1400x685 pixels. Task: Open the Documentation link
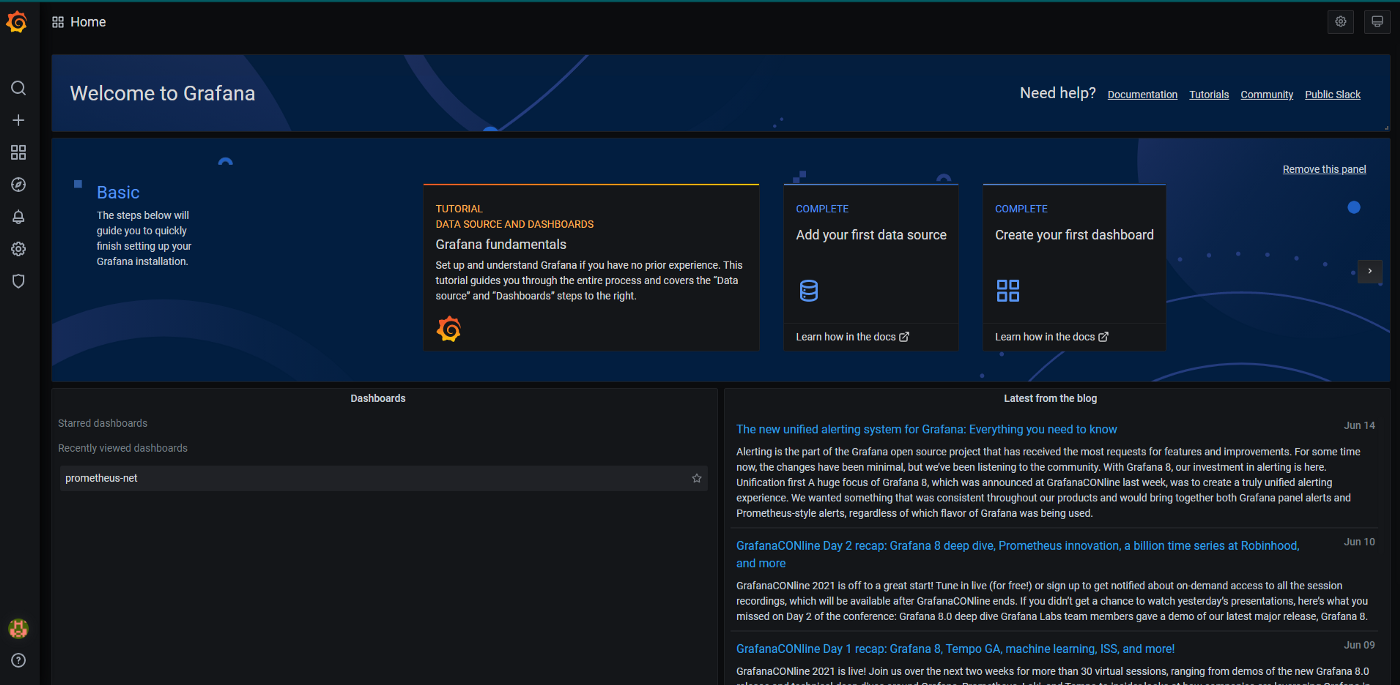[x=1142, y=94]
